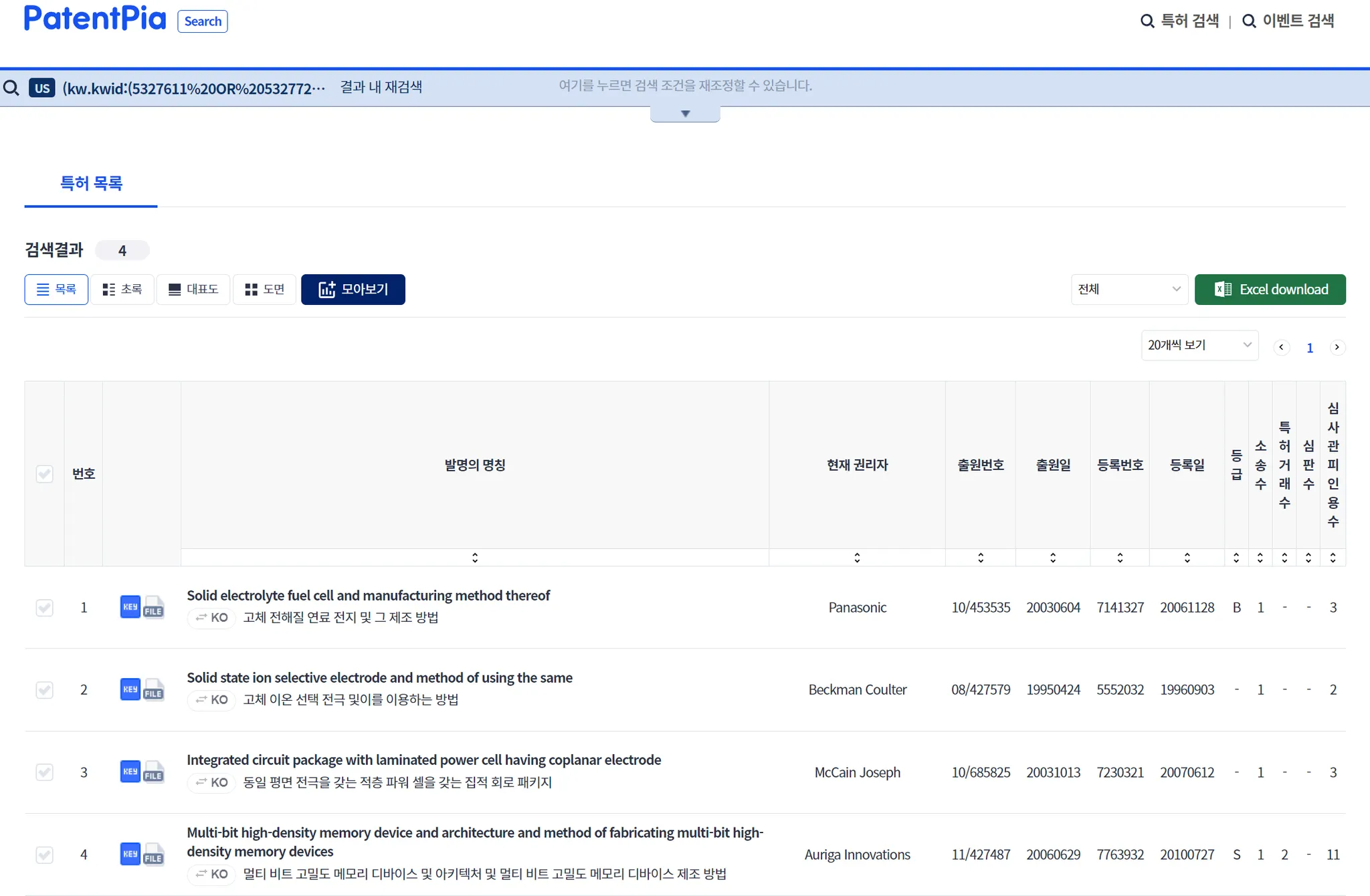Sort by 출원일 column arrows
The image size is (1370, 896).
[1052, 558]
